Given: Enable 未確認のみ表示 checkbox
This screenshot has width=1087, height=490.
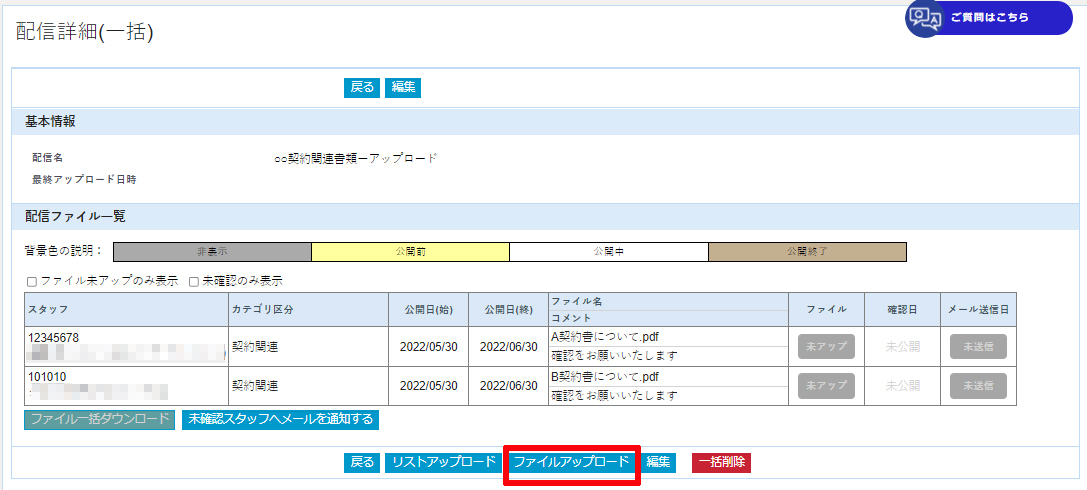Looking at the screenshot, I should pyautogui.click(x=194, y=282).
